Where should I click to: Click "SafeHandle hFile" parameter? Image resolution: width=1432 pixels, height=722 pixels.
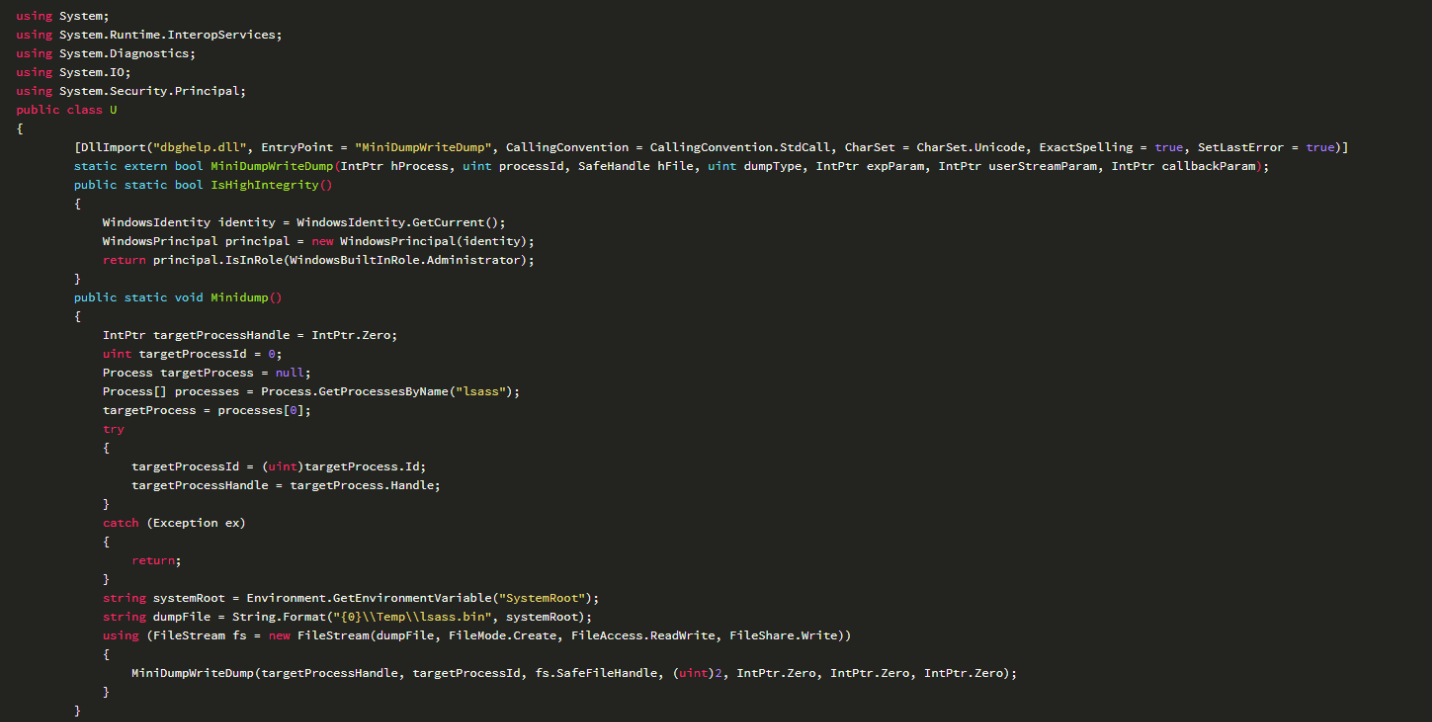point(636,166)
